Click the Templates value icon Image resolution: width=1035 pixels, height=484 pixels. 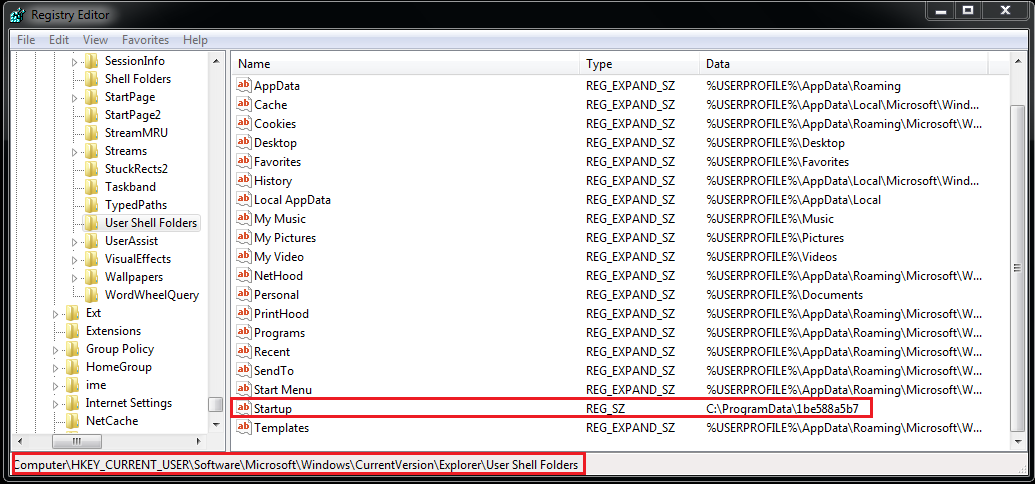point(243,428)
